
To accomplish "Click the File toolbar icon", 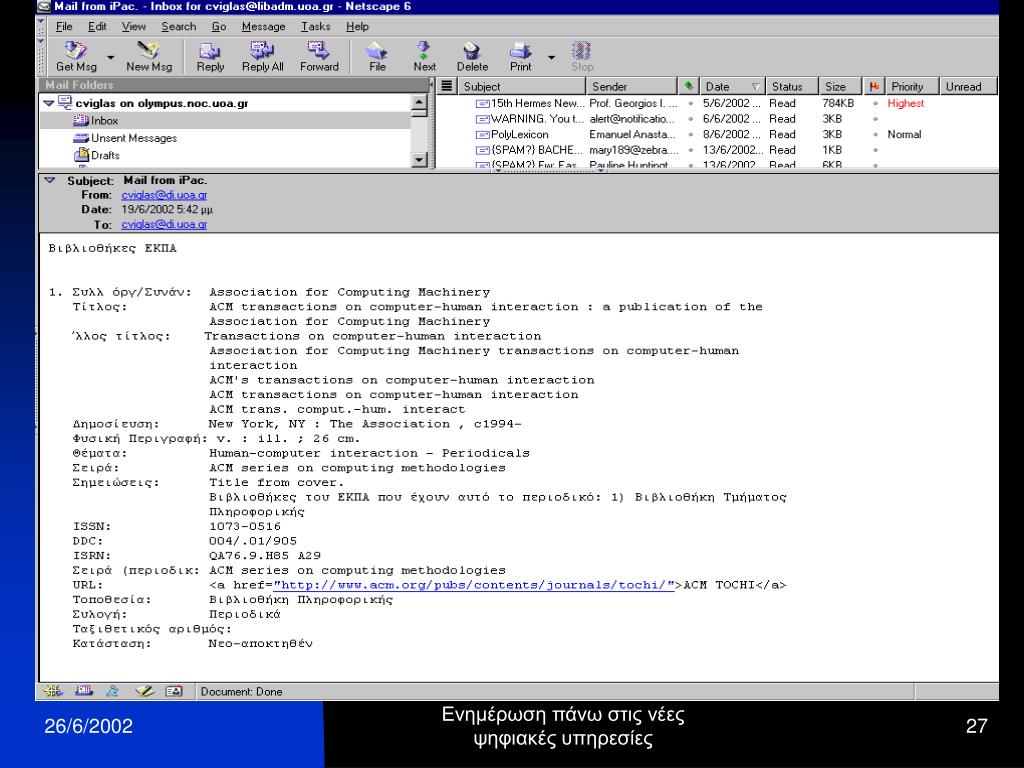I will [x=377, y=57].
